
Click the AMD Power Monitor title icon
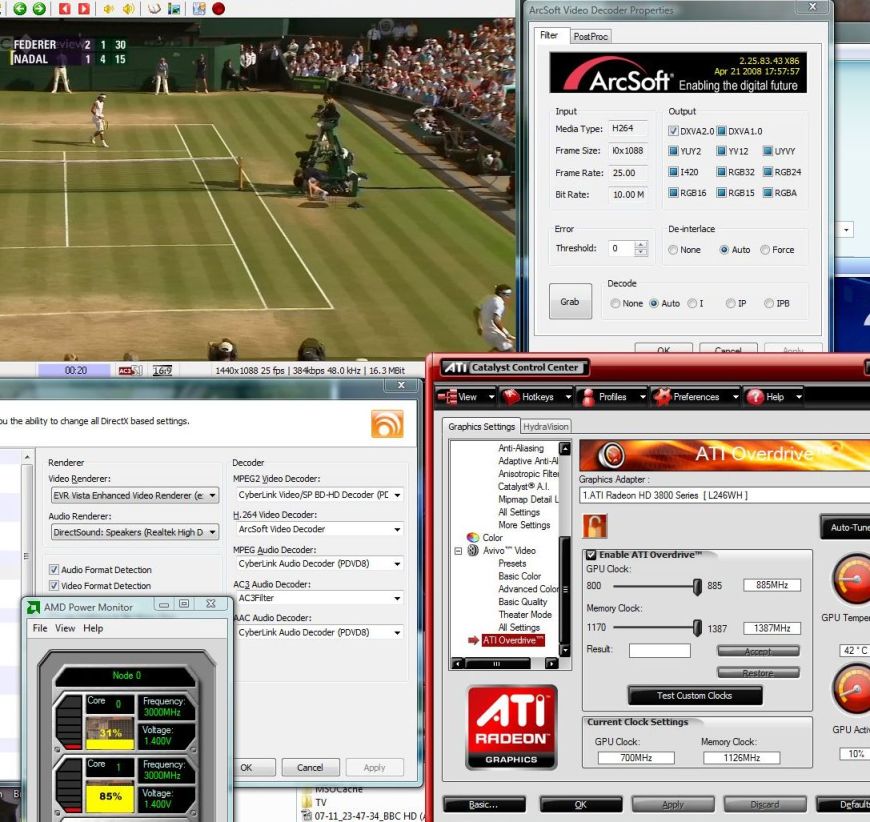point(33,607)
